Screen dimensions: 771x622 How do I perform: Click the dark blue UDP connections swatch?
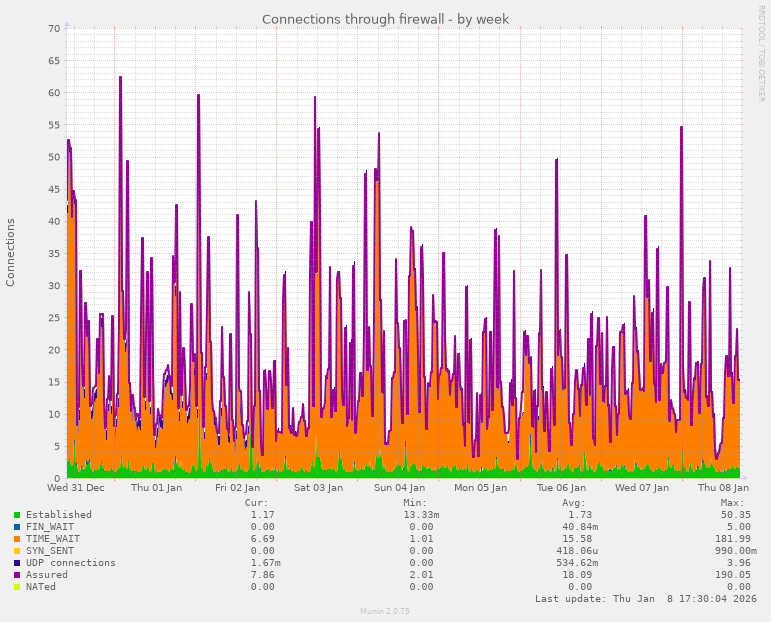17,563
